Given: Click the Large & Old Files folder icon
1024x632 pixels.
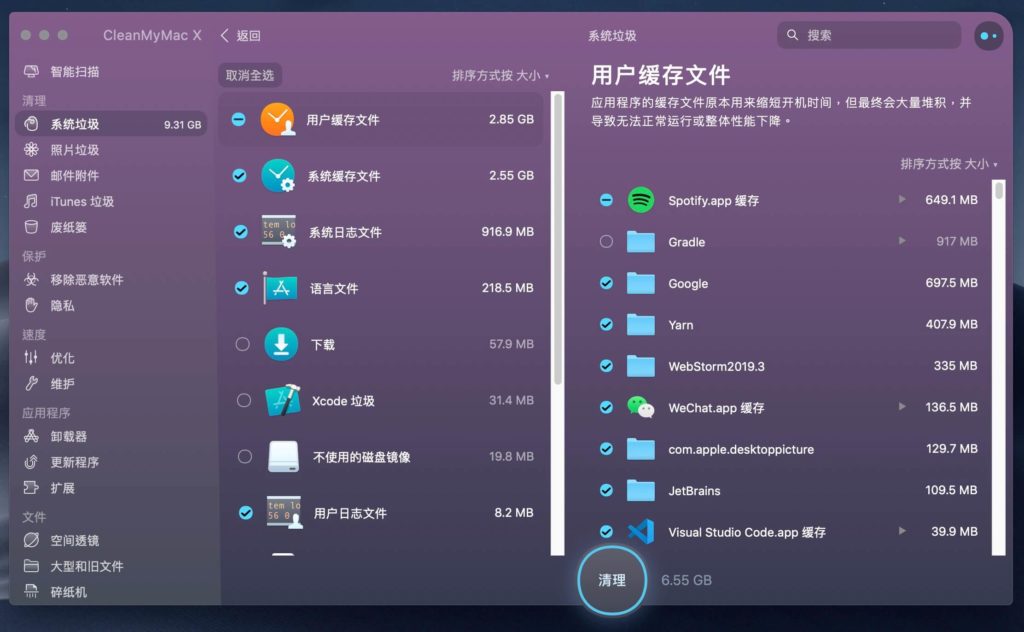Looking at the screenshot, I should [31, 566].
